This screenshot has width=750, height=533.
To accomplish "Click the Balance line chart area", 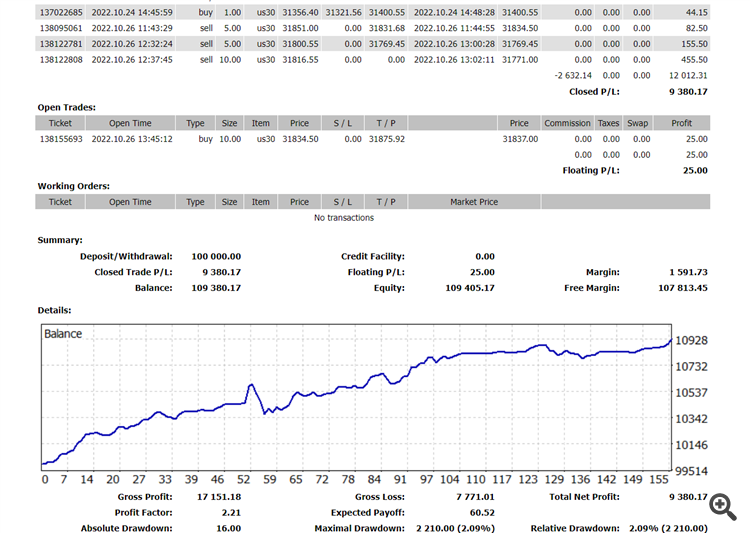I will coord(356,397).
